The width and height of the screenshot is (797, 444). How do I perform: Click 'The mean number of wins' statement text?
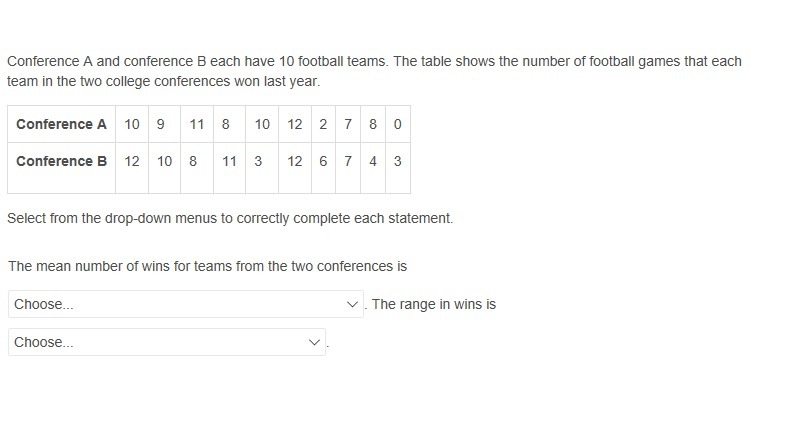tap(207, 266)
